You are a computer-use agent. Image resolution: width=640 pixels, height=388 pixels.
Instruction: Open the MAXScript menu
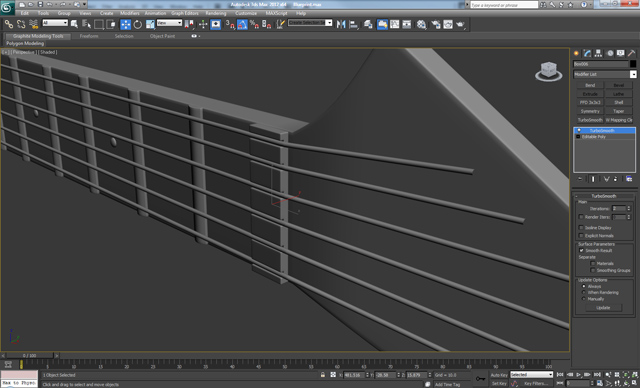[276, 13]
